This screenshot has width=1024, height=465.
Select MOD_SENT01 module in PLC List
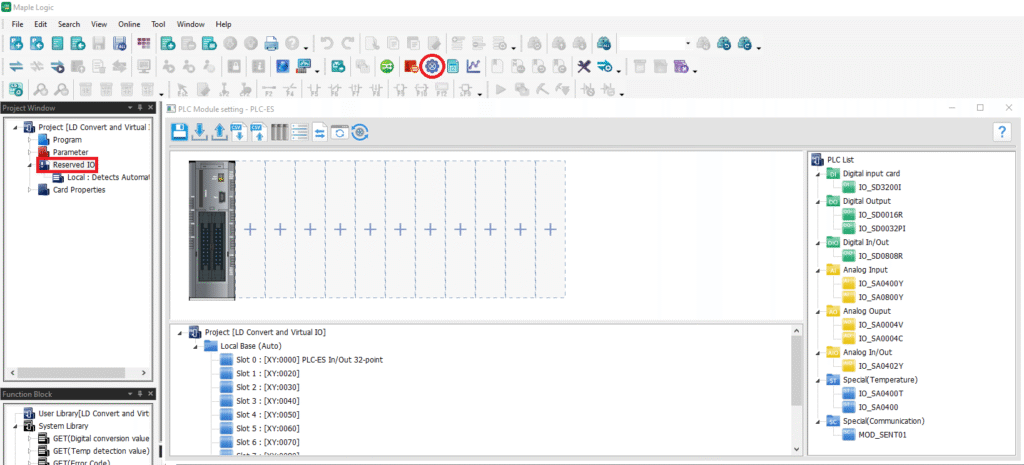882,434
